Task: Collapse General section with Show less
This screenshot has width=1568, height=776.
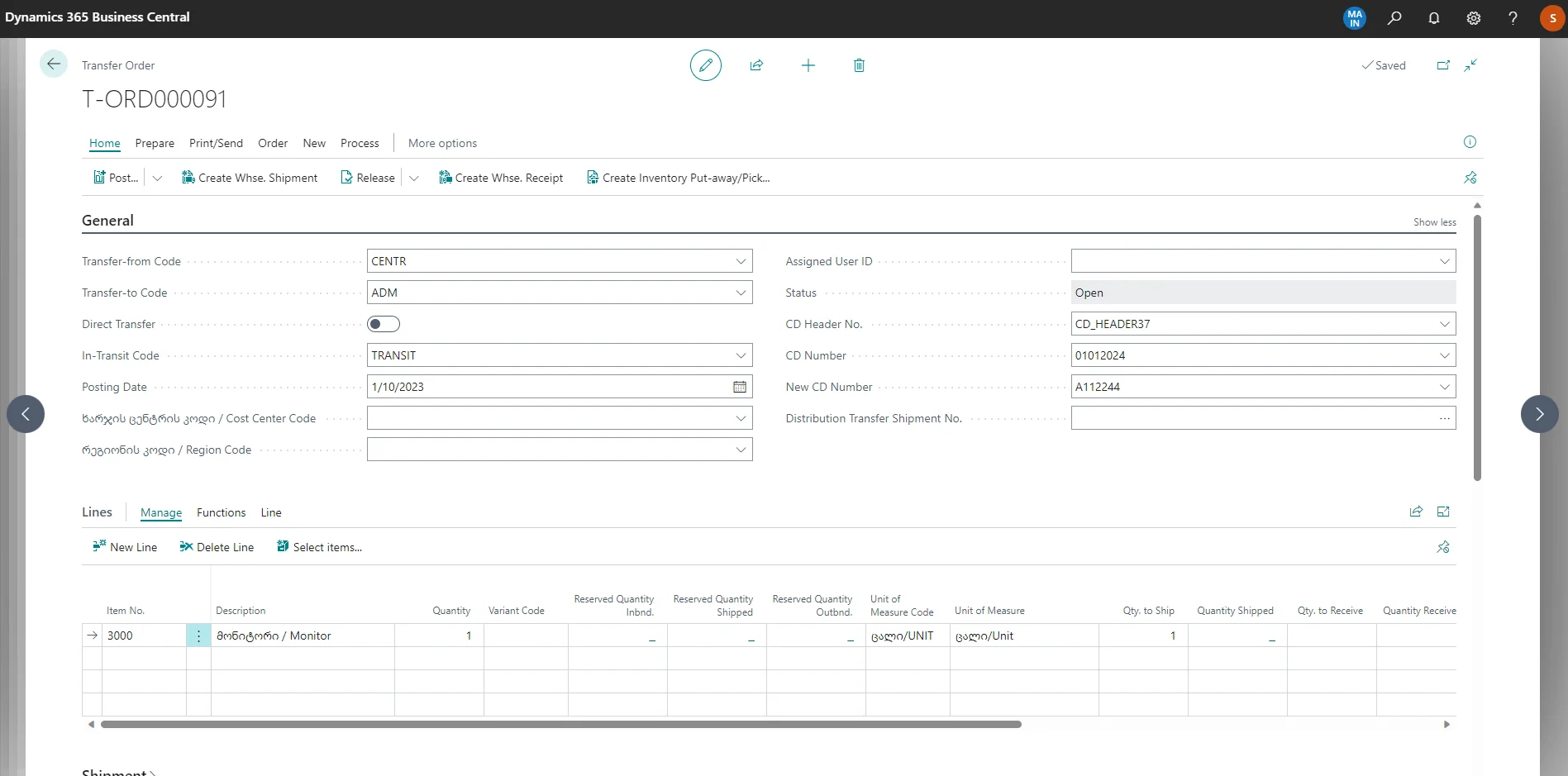Action: pyautogui.click(x=1433, y=221)
